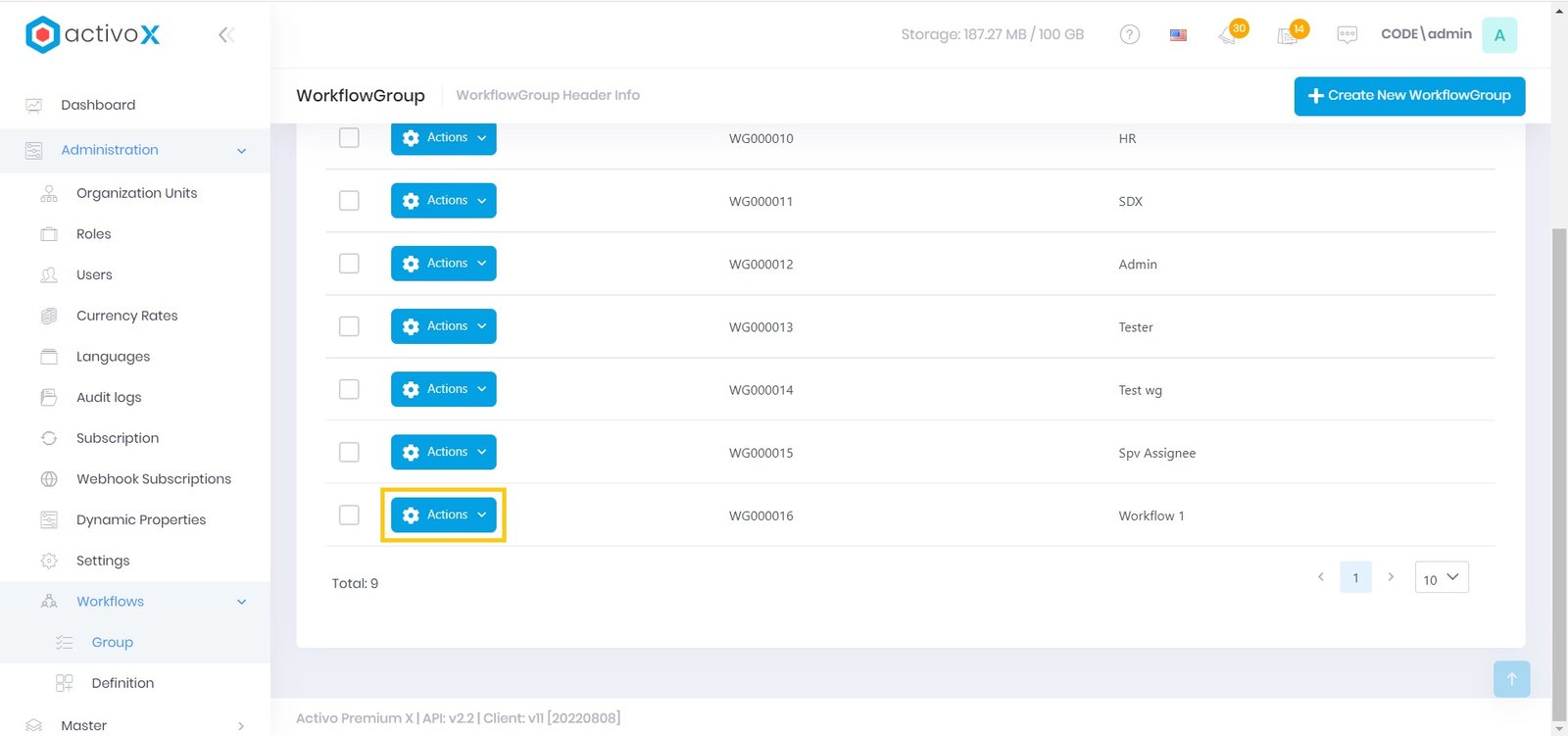Click the Users icon

pos(49,274)
